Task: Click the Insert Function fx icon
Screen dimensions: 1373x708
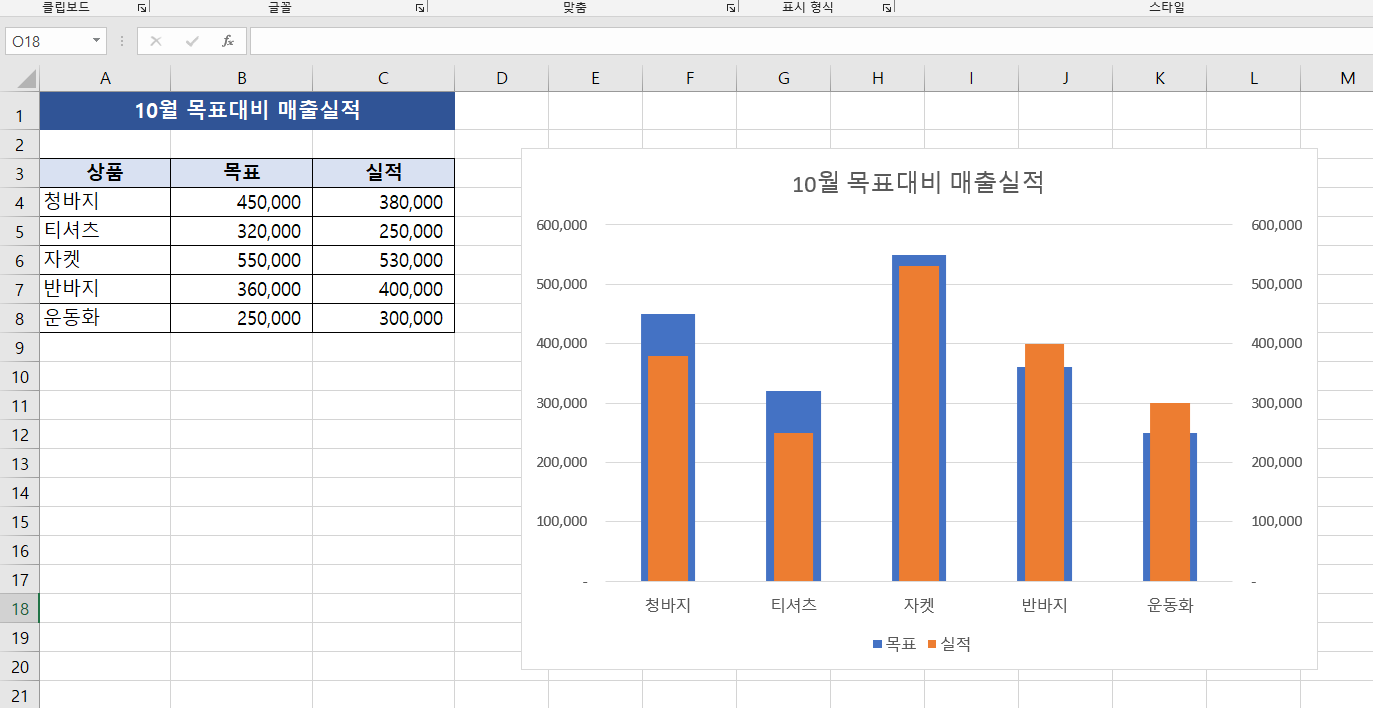Action: coord(228,41)
